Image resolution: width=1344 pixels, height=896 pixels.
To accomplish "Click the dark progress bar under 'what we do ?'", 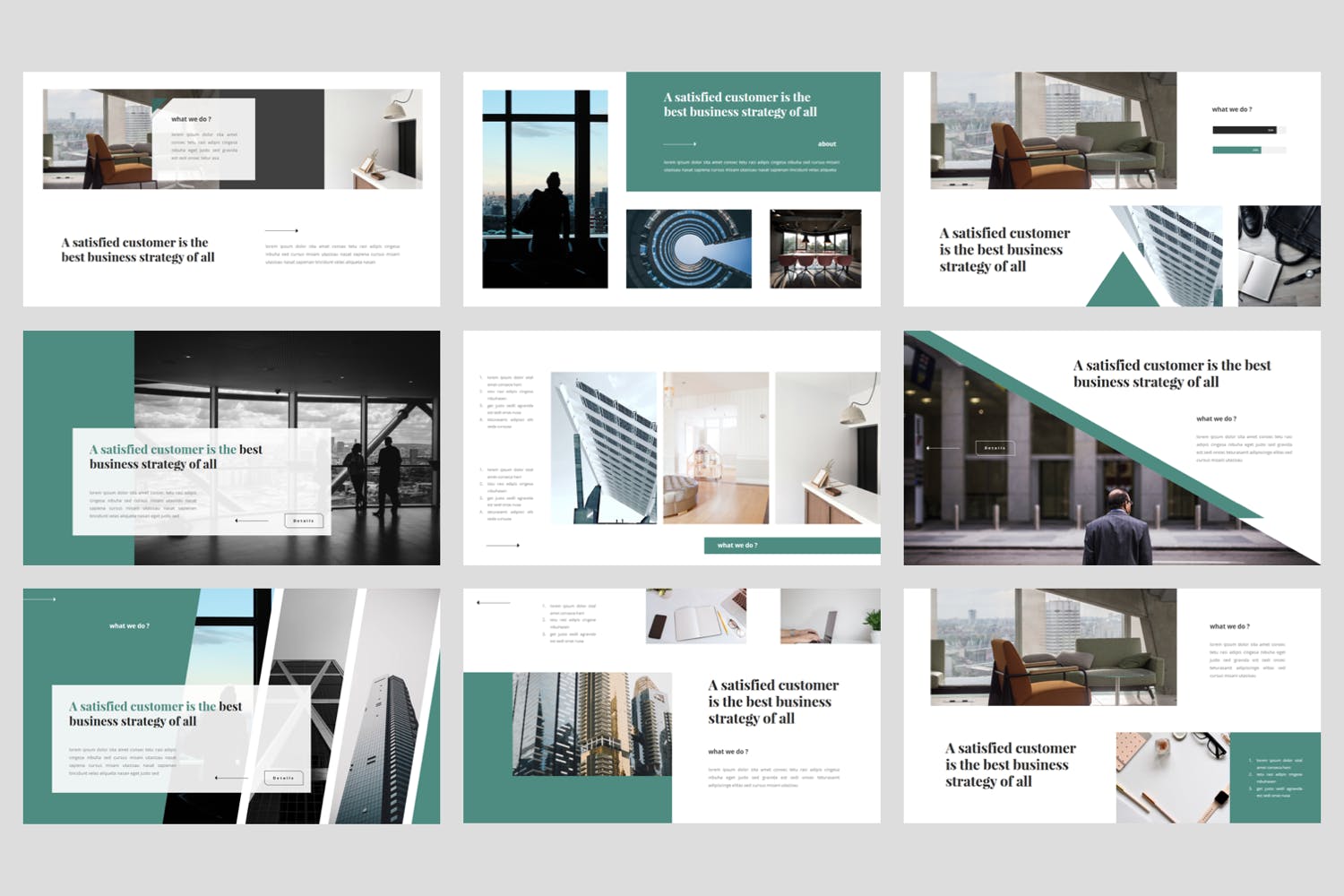I will point(1244,130).
